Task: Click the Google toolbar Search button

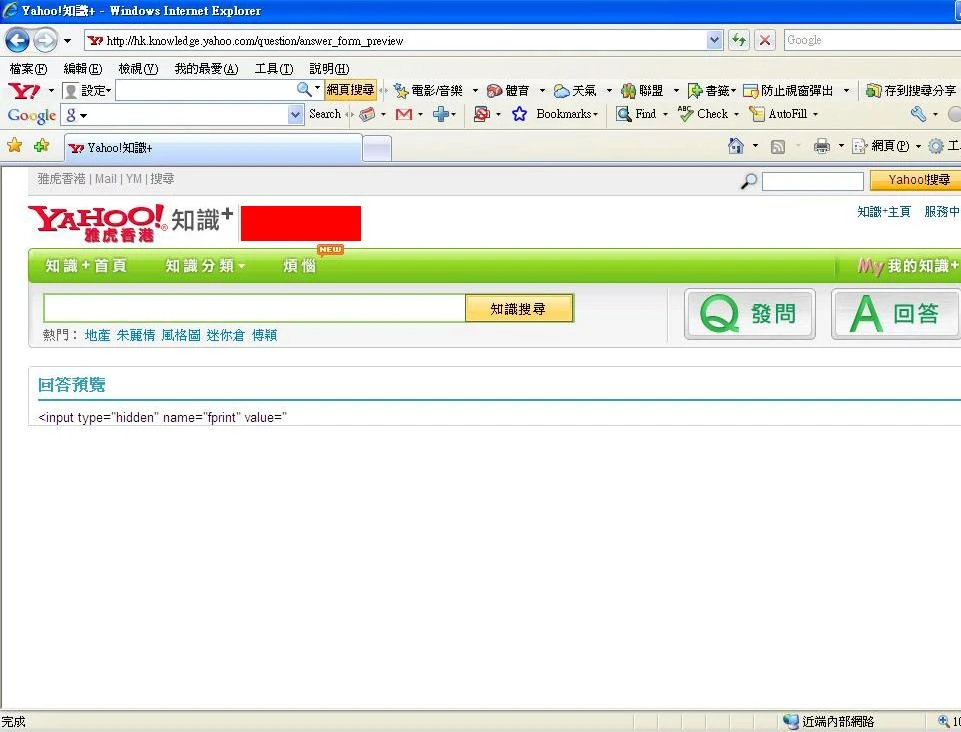Action: click(x=325, y=114)
